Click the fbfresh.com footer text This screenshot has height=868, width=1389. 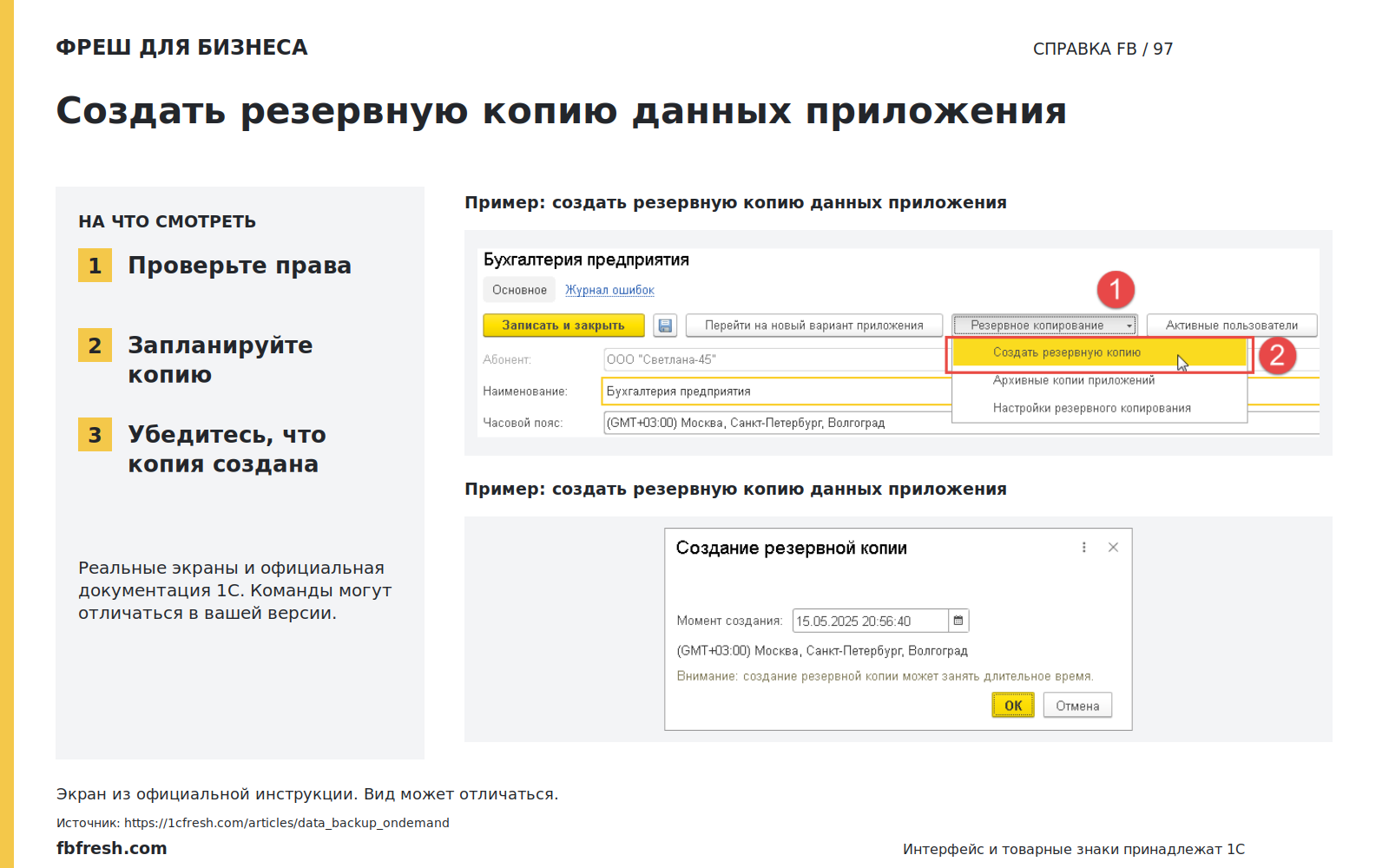(x=111, y=848)
